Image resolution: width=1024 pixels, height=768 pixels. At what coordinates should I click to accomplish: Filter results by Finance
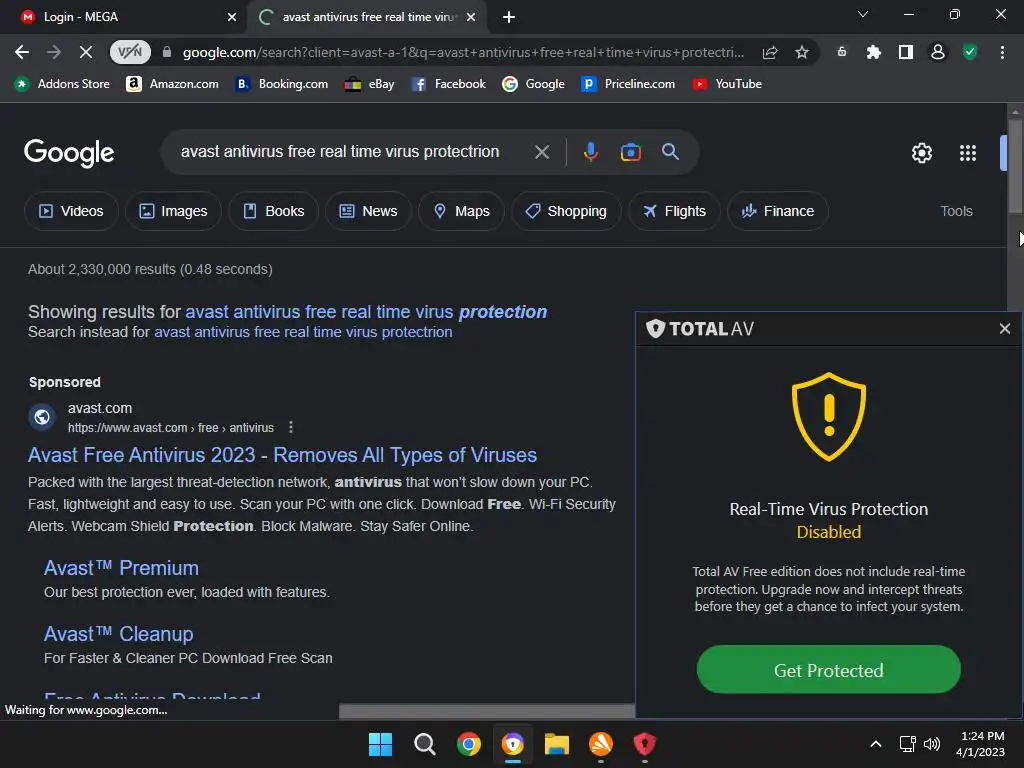[x=777, y=211]
